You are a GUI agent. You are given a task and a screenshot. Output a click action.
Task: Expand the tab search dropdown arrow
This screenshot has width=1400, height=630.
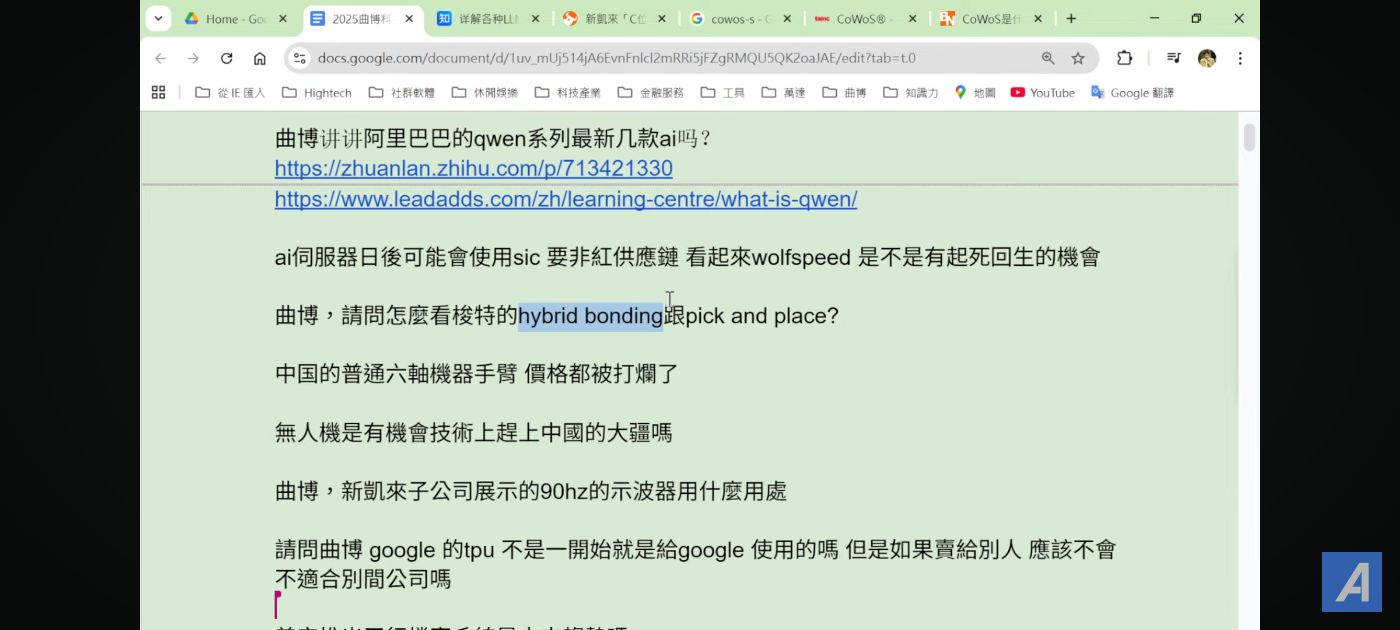[x=158, y=18]
